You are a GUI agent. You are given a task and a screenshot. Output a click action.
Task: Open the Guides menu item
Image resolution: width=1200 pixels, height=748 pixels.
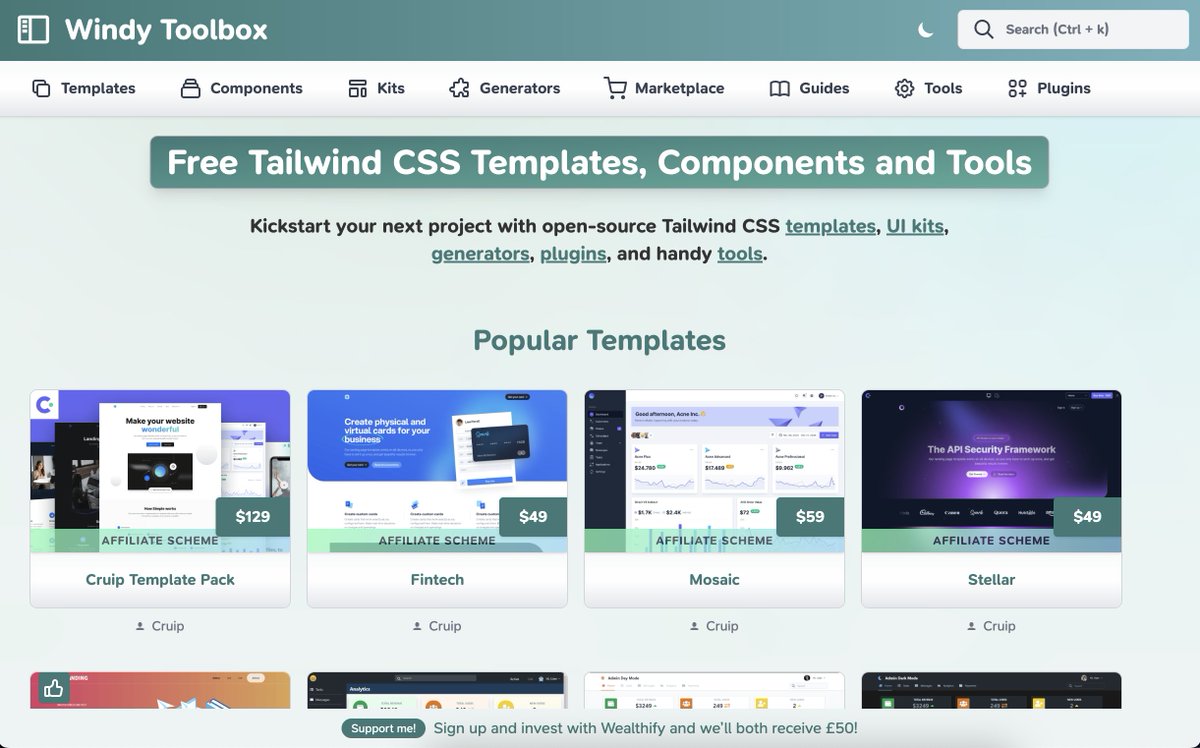(809, 88)
